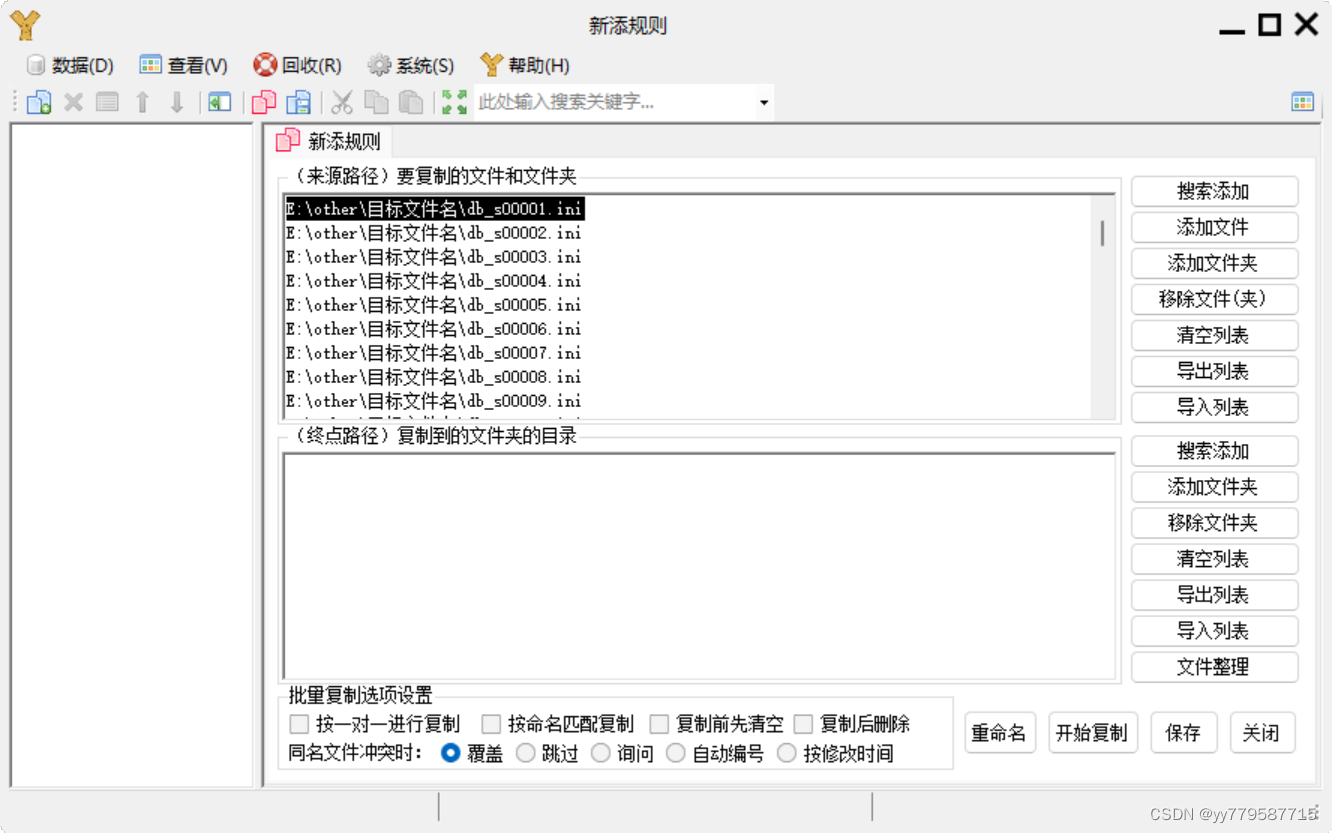The image size is (1332, 833).
Task: Click the 移除文件夹 button
Action: [1214, 523]
